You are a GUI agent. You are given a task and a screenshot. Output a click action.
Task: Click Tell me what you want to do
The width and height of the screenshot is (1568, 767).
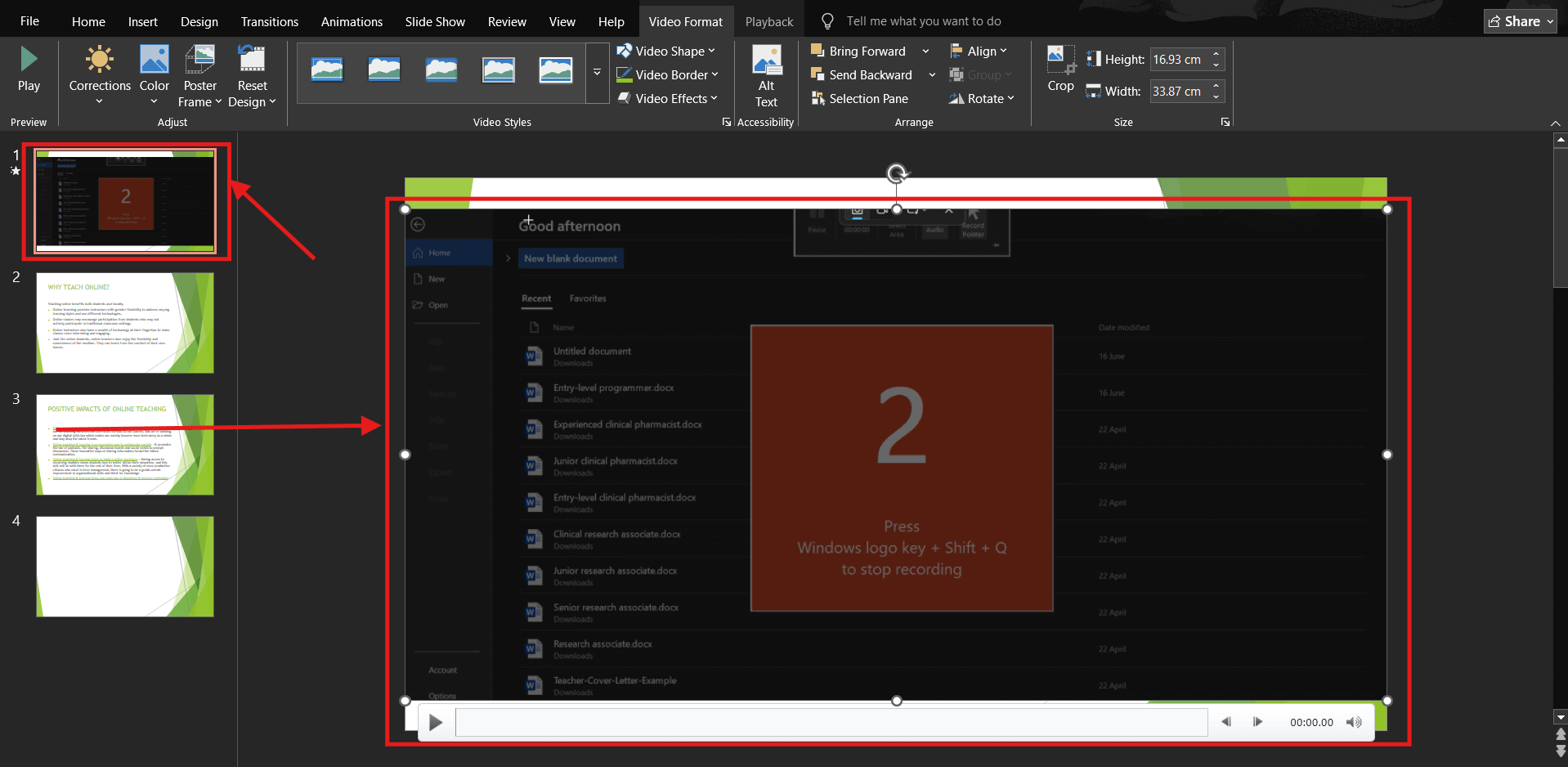pos(924,20)
